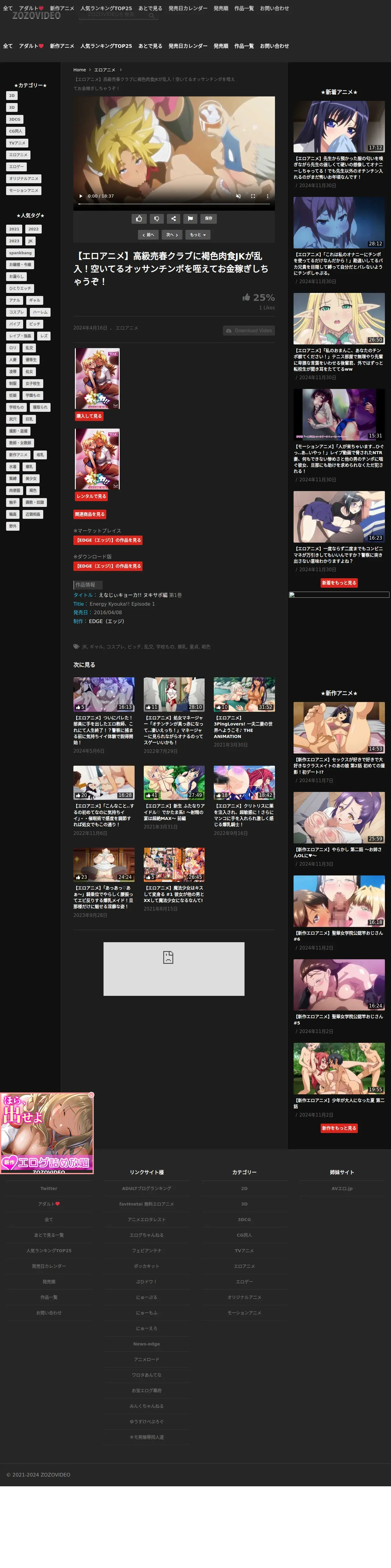Open the あとで見る item in the lower navigation row
391x1568 pixels.
pos(150,46)
